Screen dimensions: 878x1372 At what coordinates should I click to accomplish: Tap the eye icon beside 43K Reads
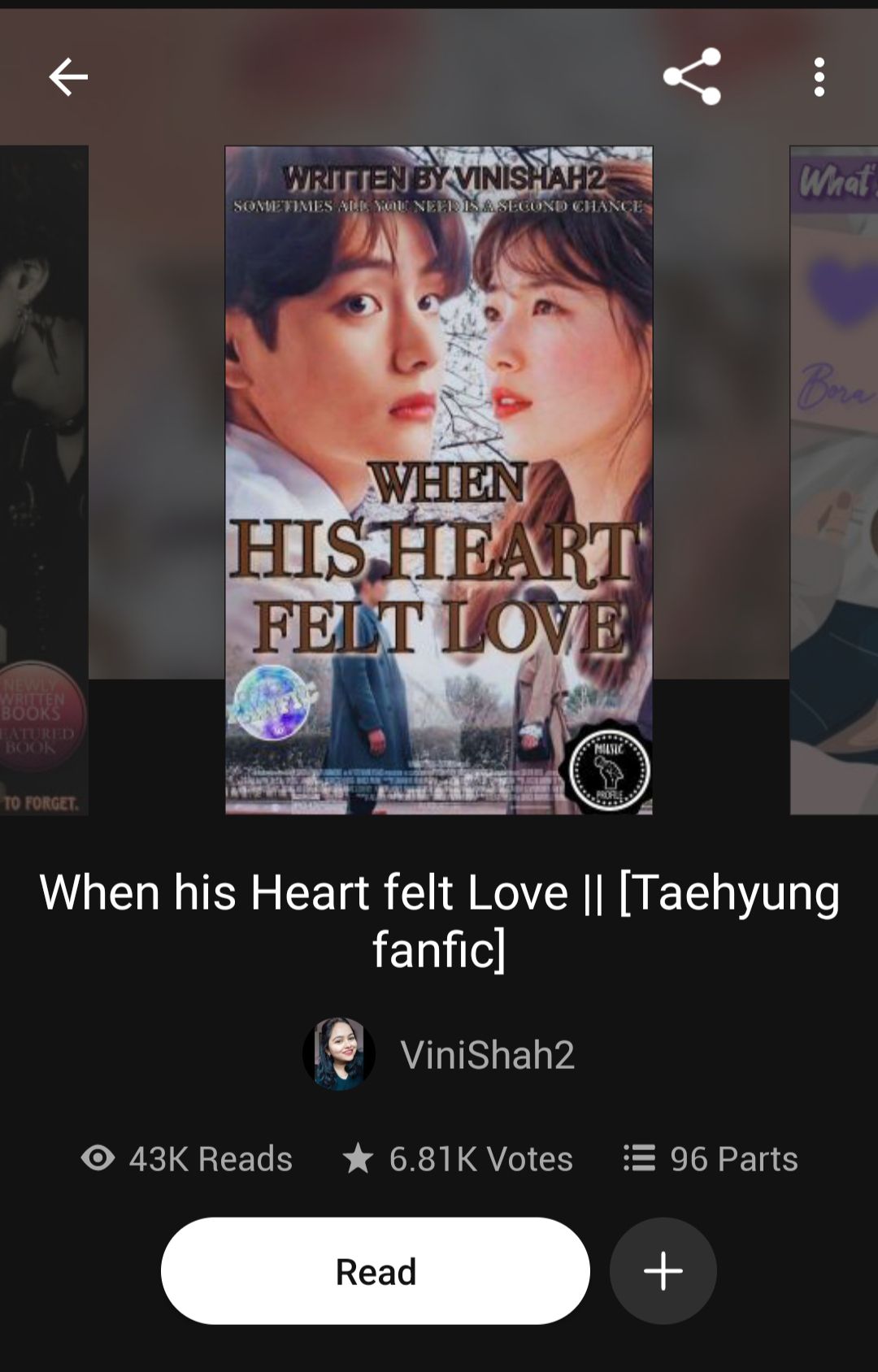click(x=98, y=1157)
